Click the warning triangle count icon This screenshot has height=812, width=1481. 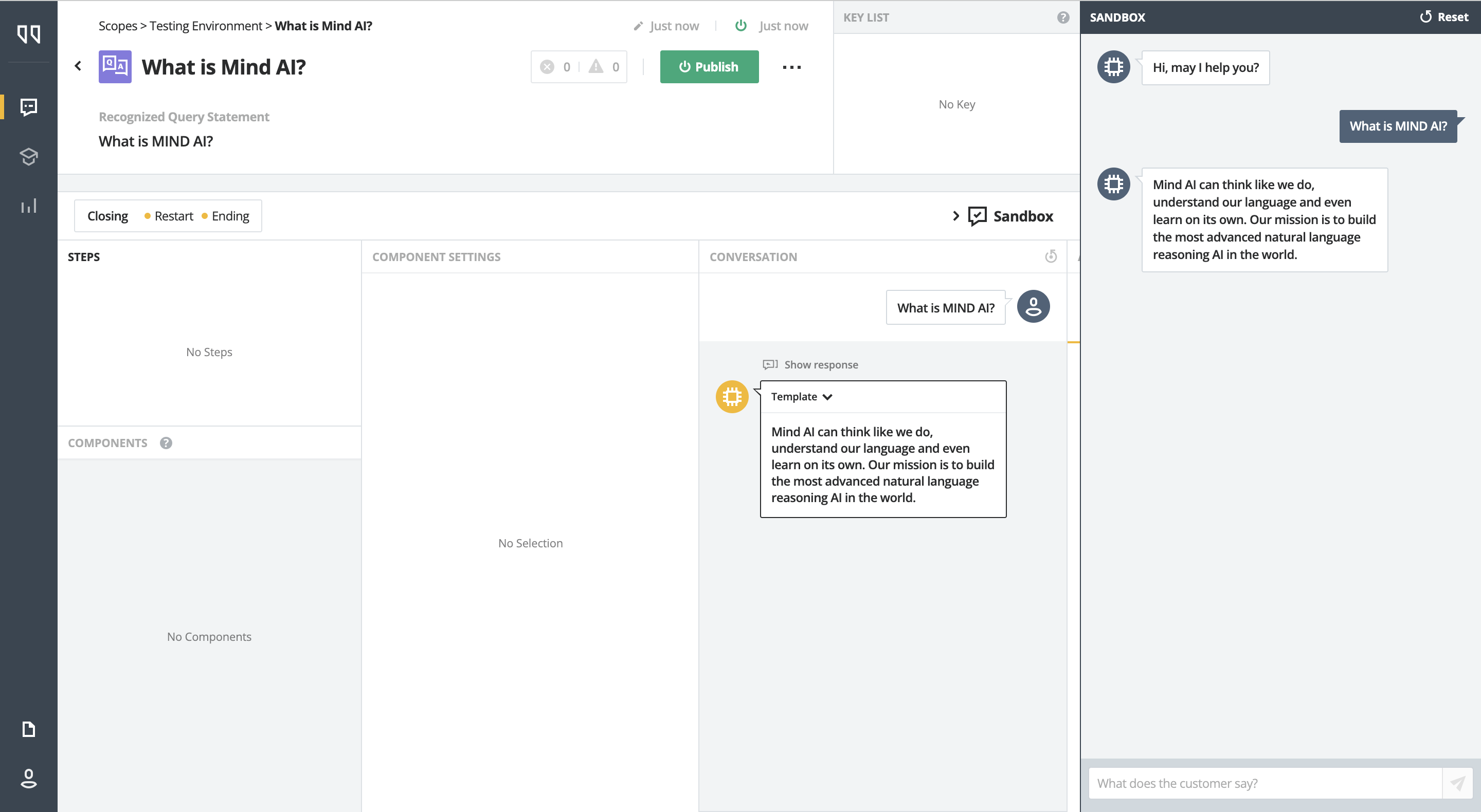click(x=596, y=67)
